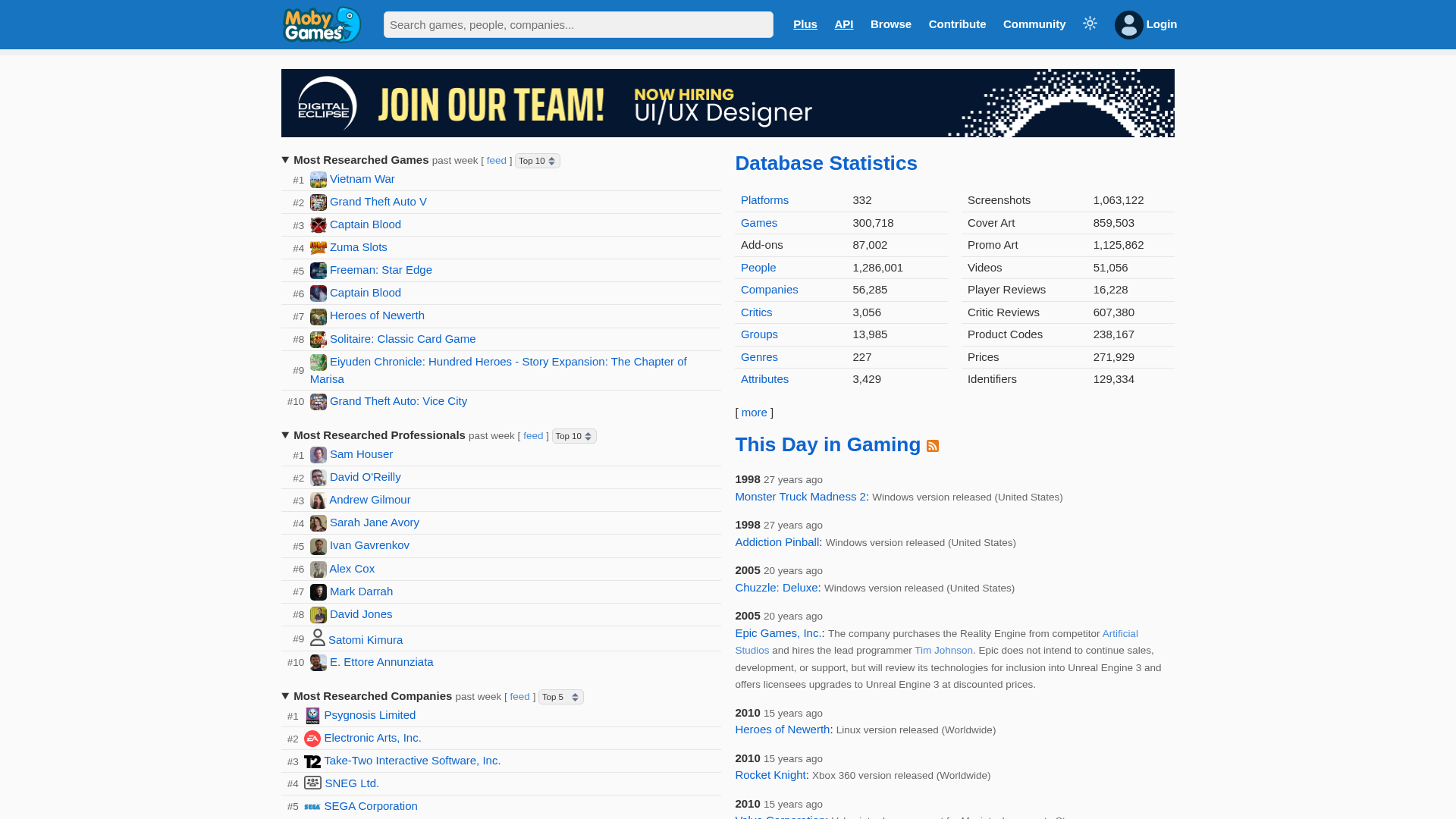This screenshot has width=1456, height=819.
Task: Click the Vietnam War game thumbnail
Action: (x=318, y=180)
